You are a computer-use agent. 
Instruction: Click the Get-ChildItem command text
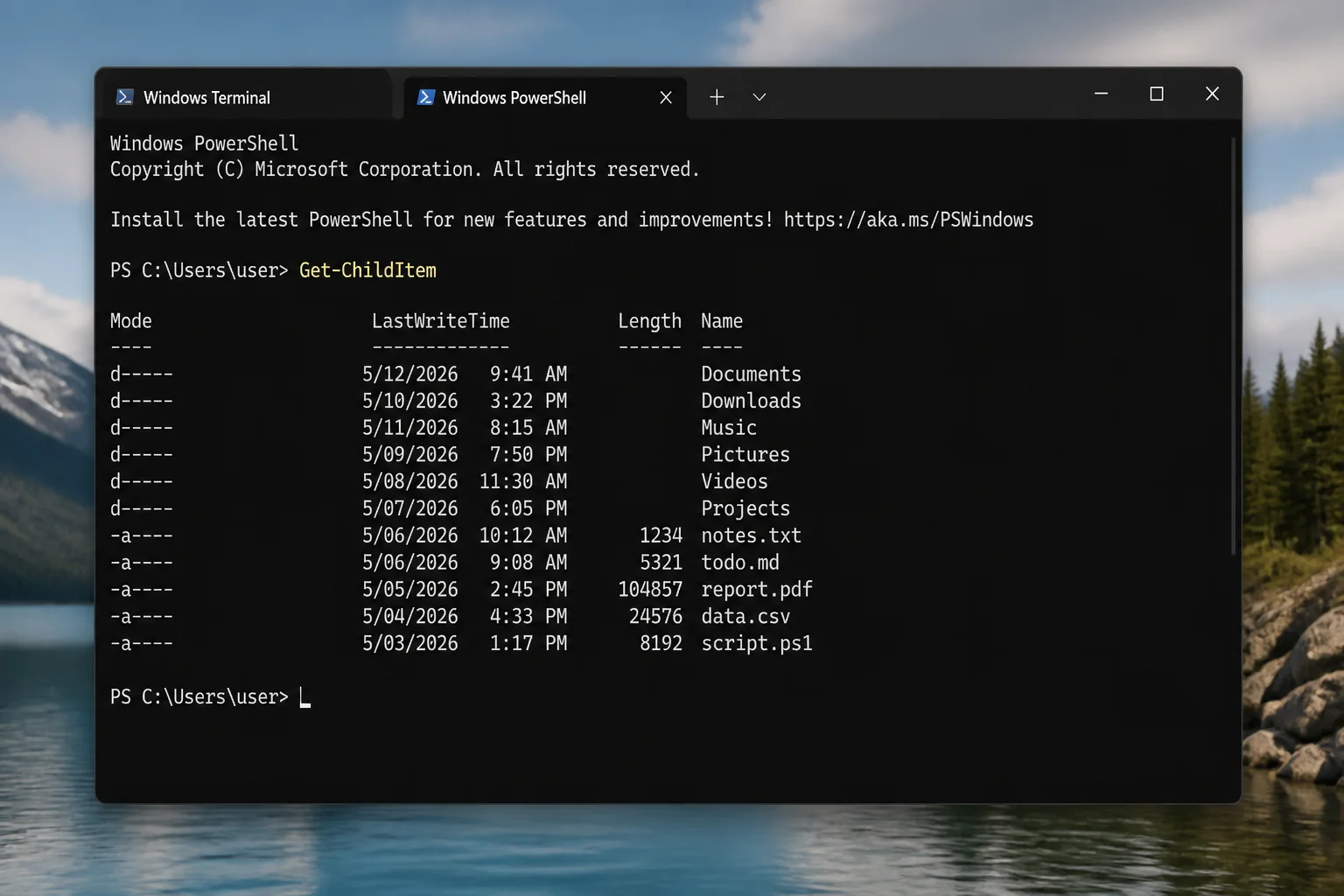tap(367, 270)
